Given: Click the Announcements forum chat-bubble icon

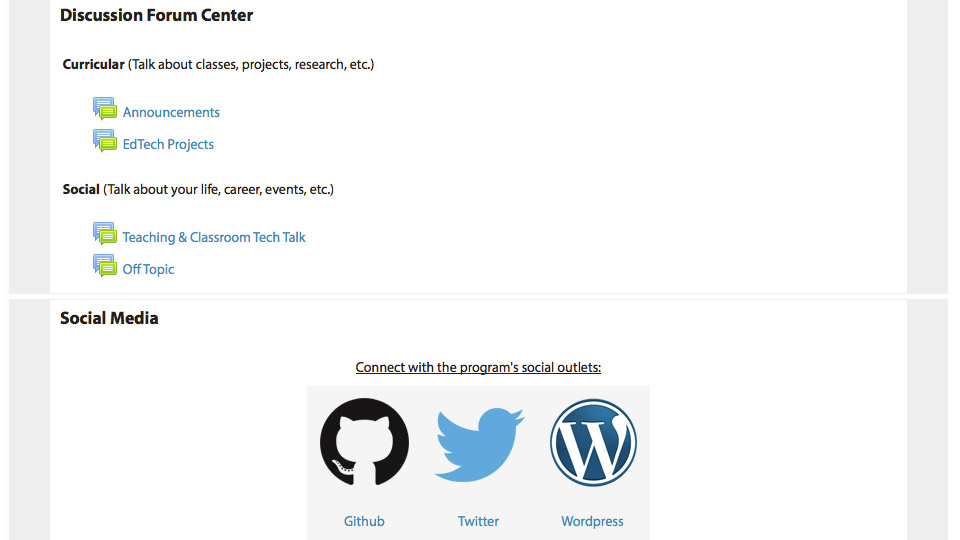Looking at the screenshot, I should click(x=105, y=108).
